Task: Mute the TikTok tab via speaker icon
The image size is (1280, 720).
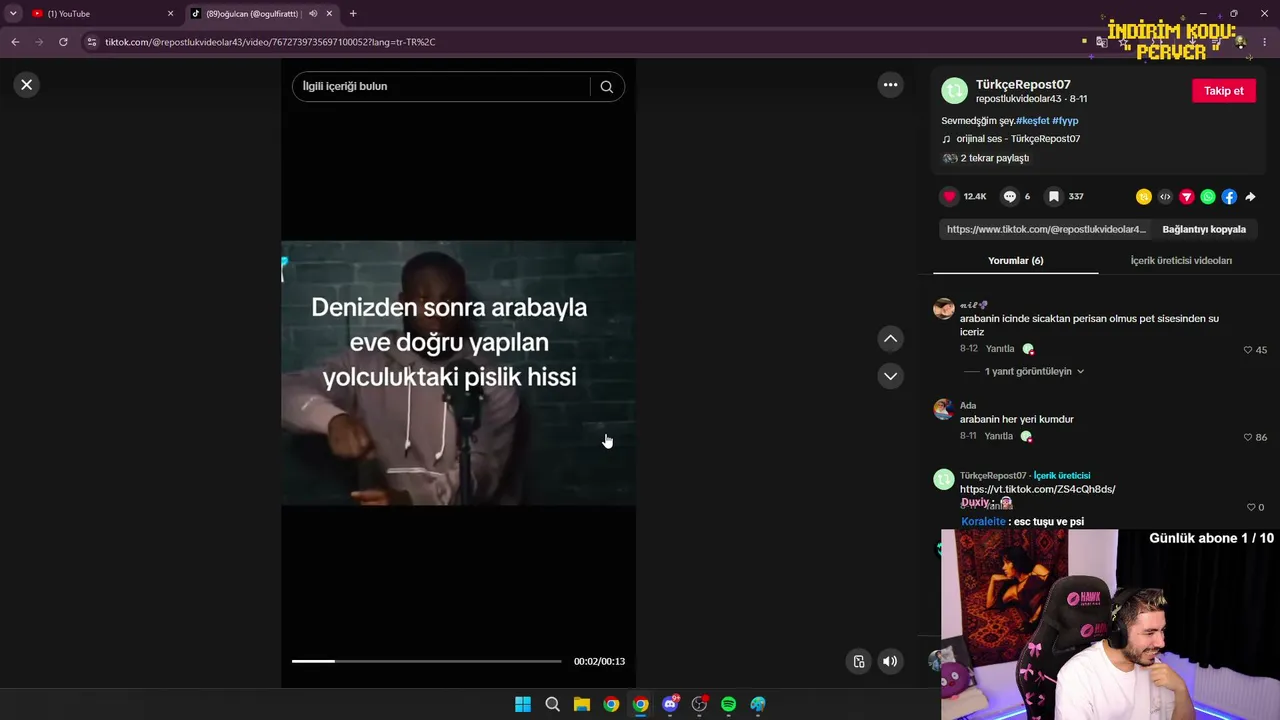Action: coord(313,14)
